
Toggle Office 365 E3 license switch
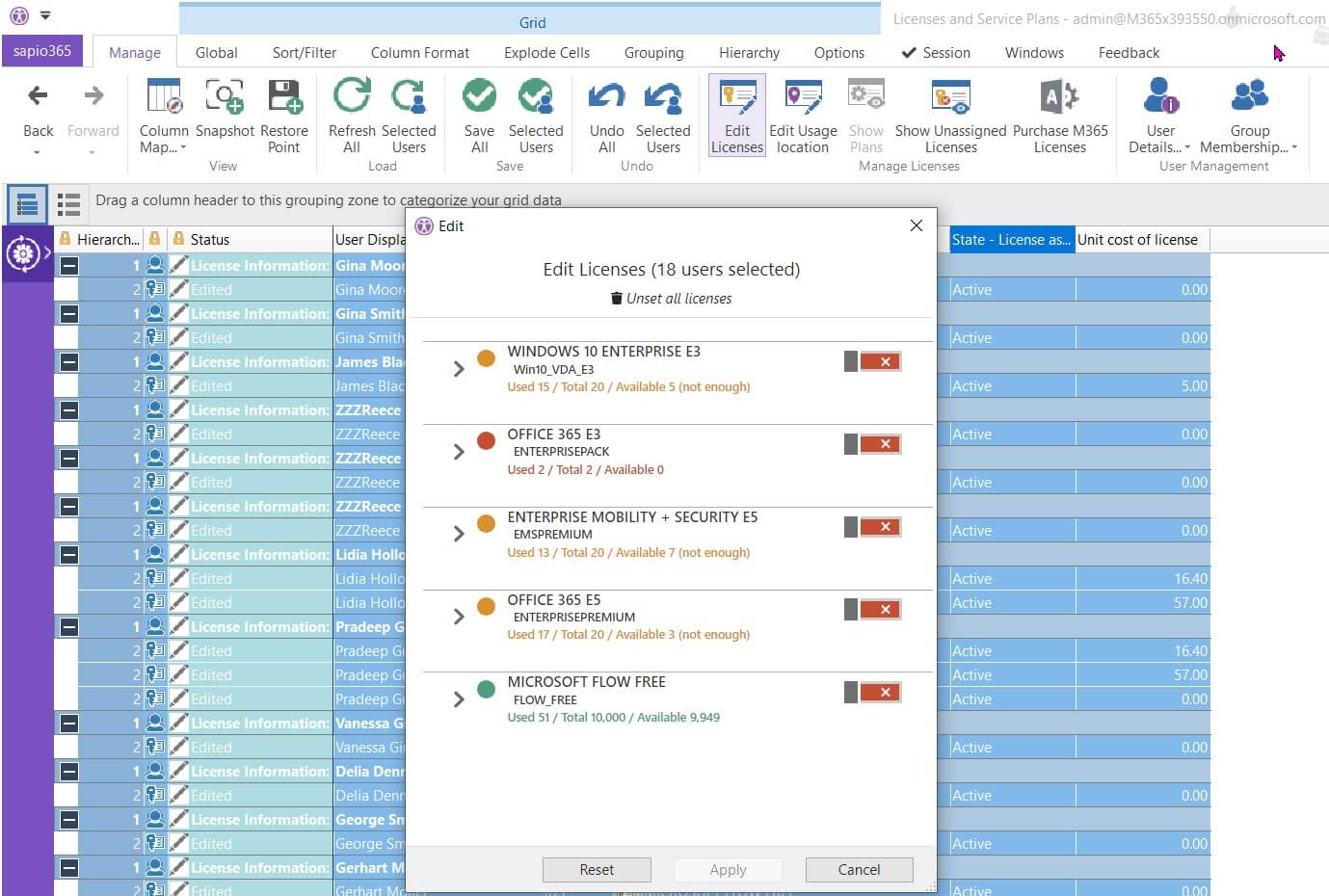[873, 444]
